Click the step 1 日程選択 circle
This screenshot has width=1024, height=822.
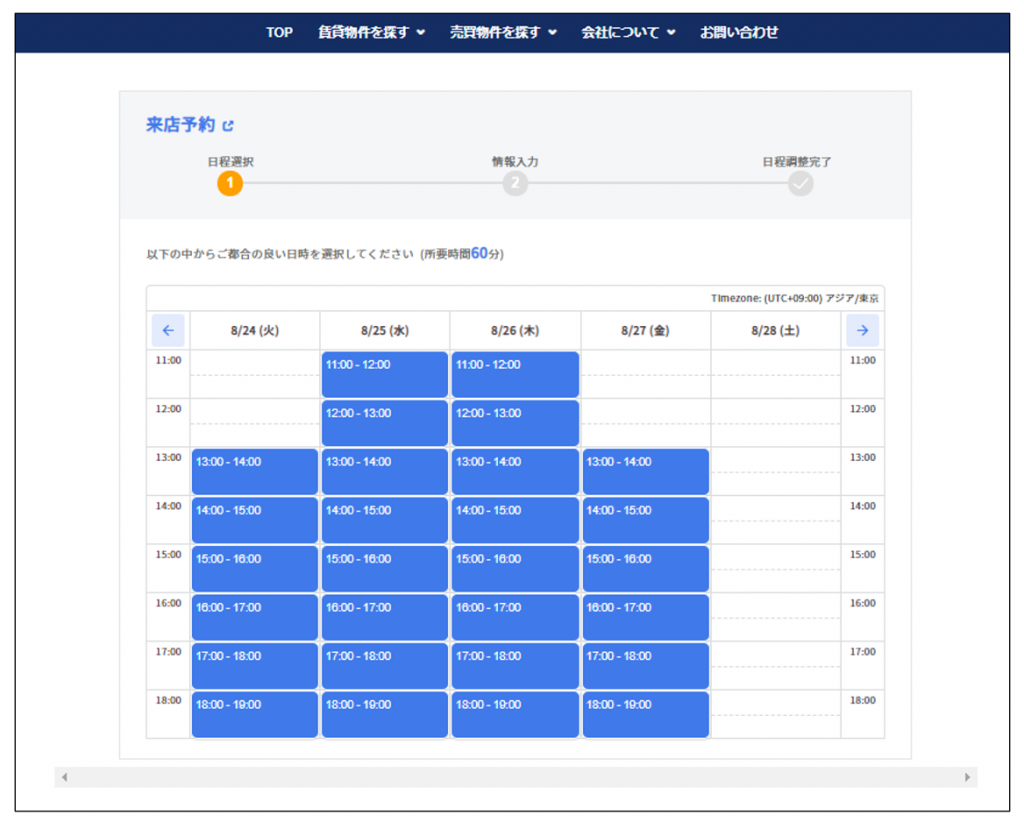tap(230, 183)
